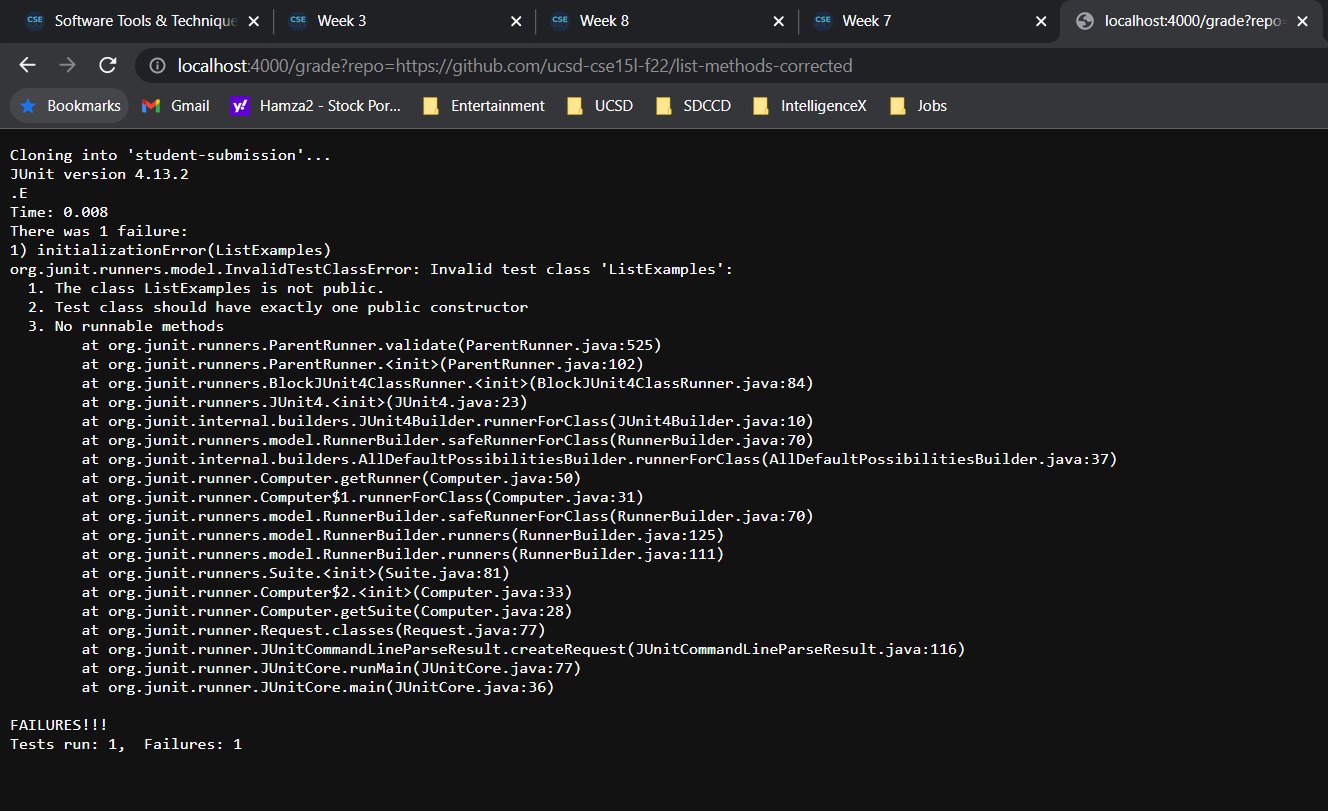Screen dimensions: 1328x811
Task: Click the Suite.<init>(Suite.java:81) line
Action: coord(296,573)
